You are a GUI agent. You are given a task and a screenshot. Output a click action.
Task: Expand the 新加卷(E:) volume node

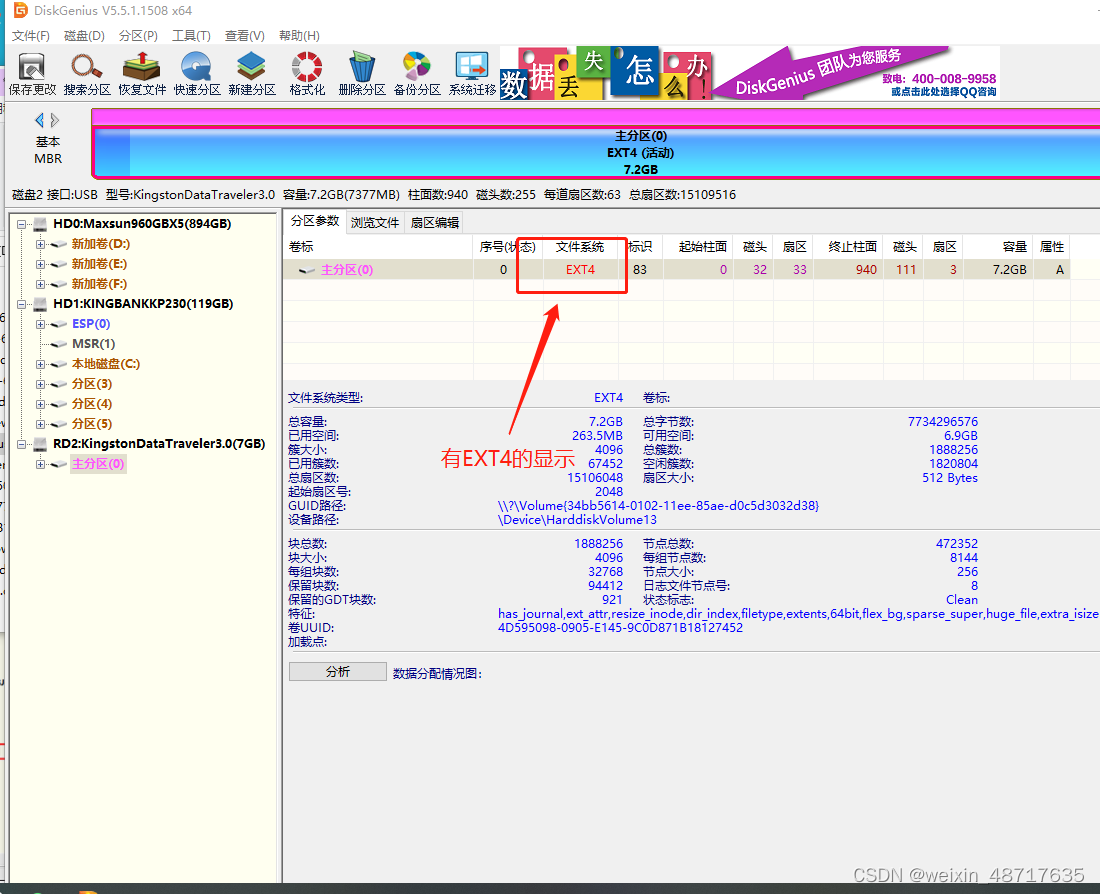[x=41, y=265]
